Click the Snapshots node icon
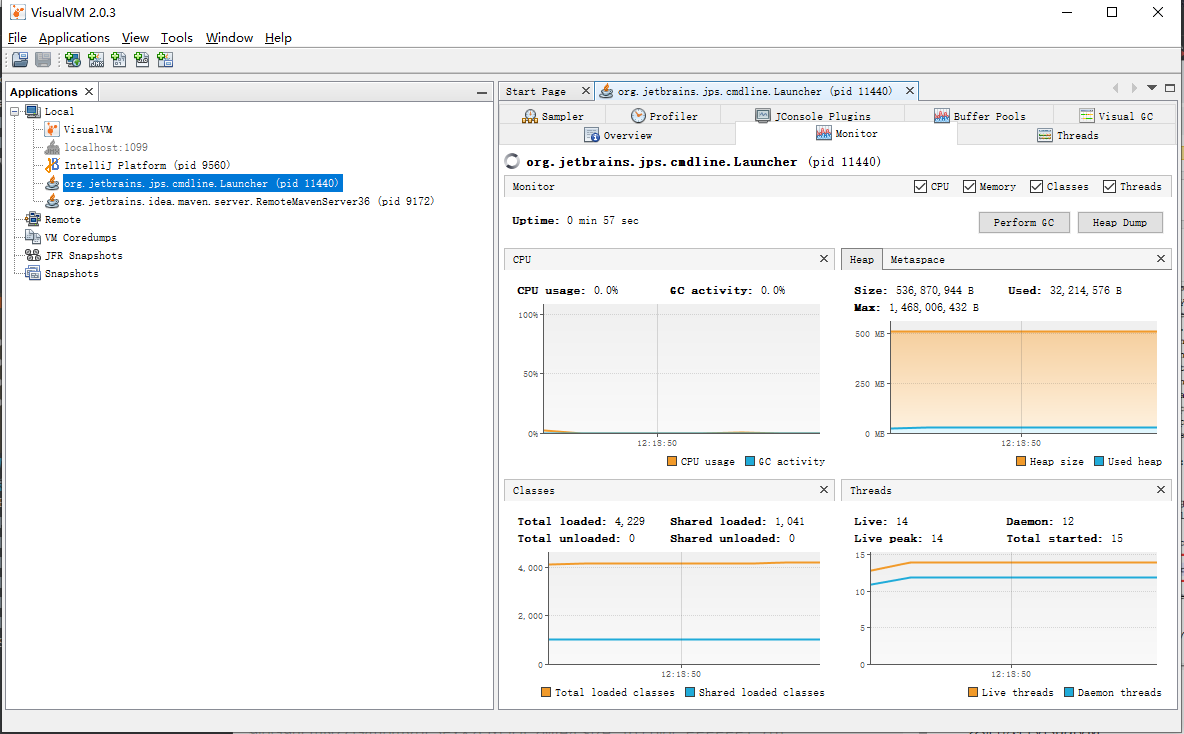Screen dimensions: 1184x734 pos(32,273)
